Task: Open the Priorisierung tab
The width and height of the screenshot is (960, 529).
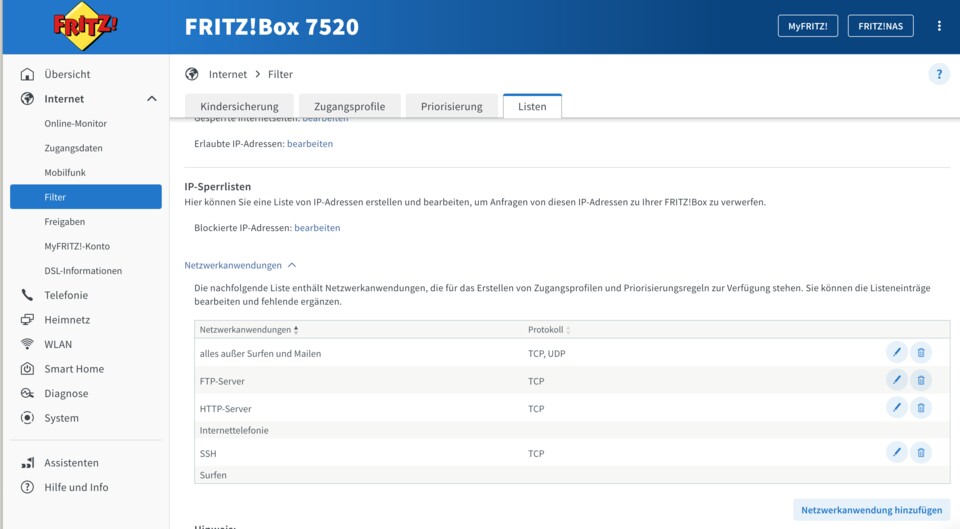Action: pos(451,106)
